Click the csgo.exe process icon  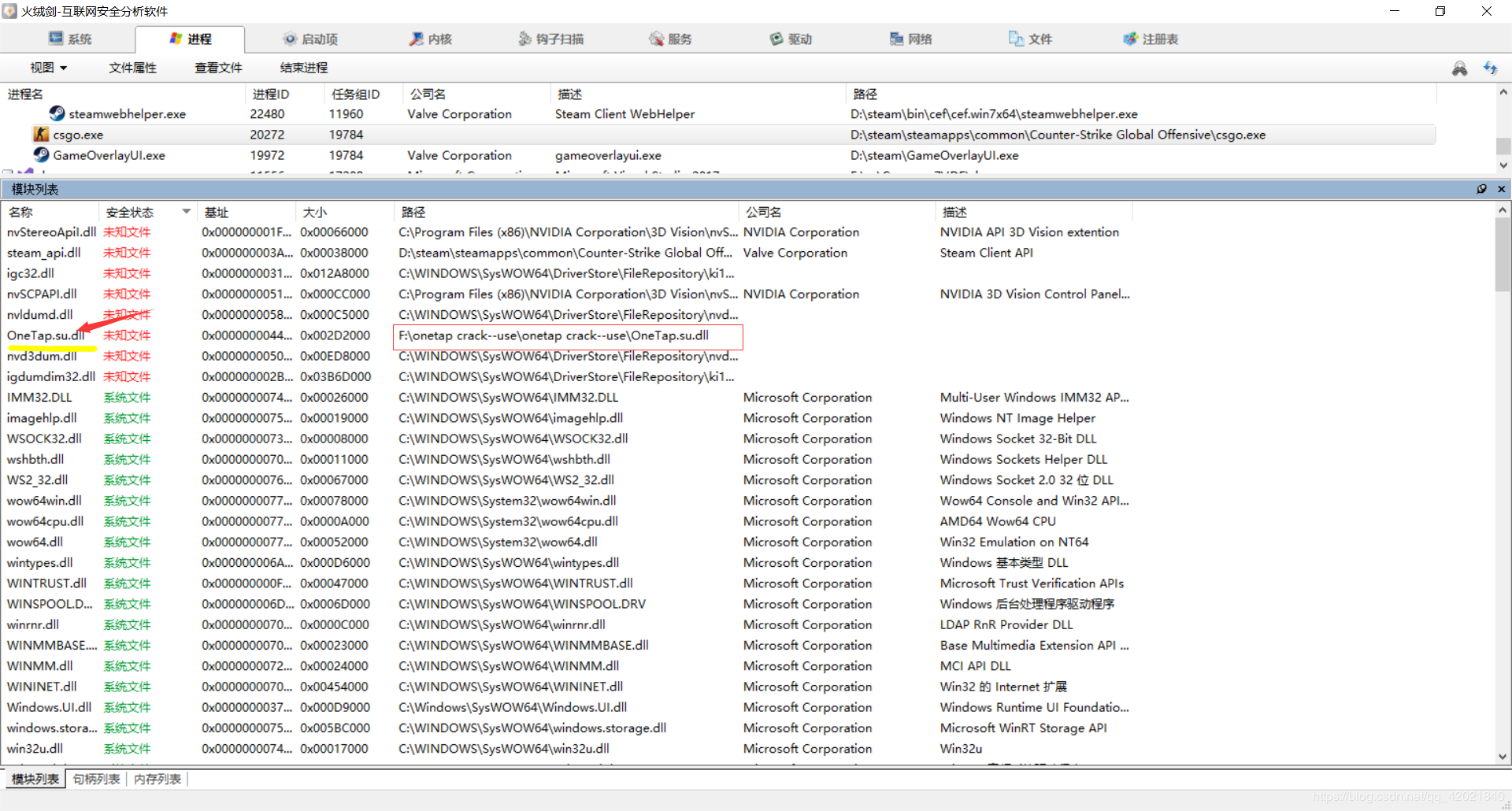pyautogui.click(x=41, y=135)
